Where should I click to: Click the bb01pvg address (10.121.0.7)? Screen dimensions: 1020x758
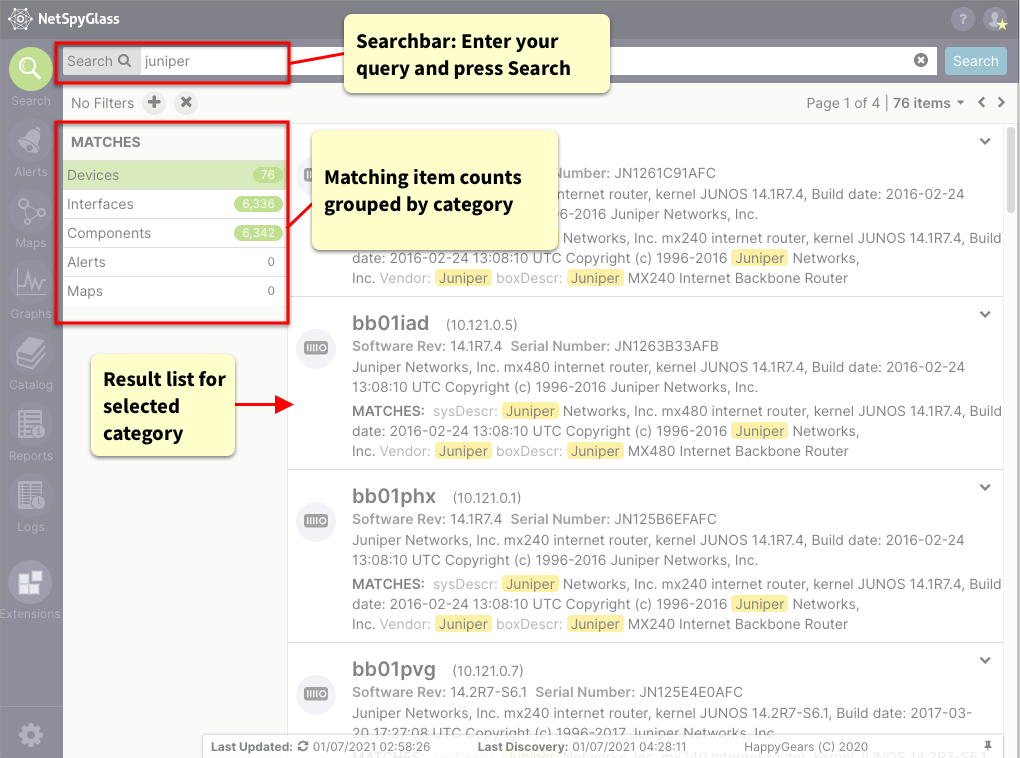(x=488, y=671)
